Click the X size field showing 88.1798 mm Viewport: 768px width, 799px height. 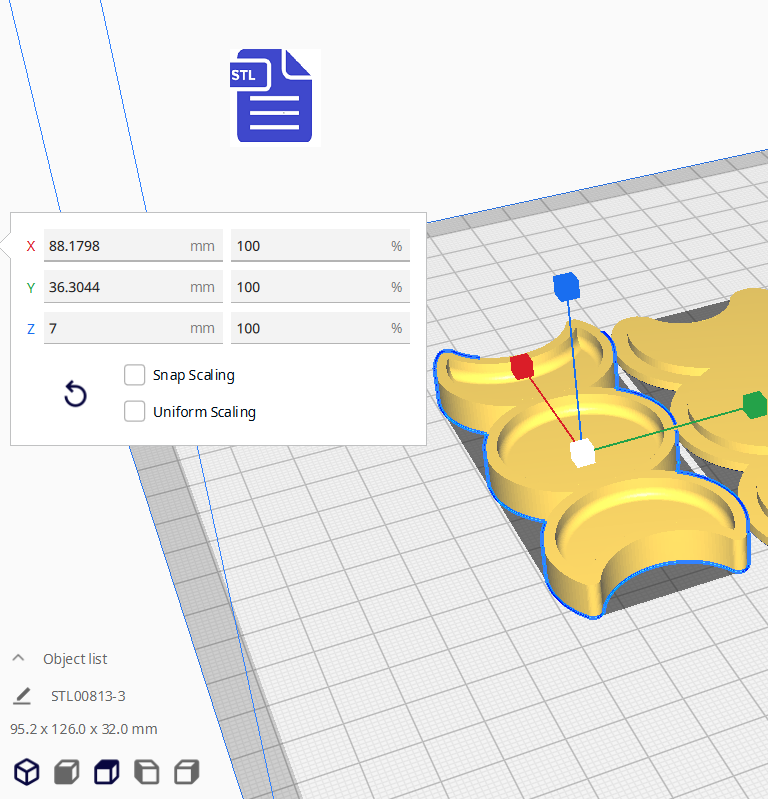115,246
